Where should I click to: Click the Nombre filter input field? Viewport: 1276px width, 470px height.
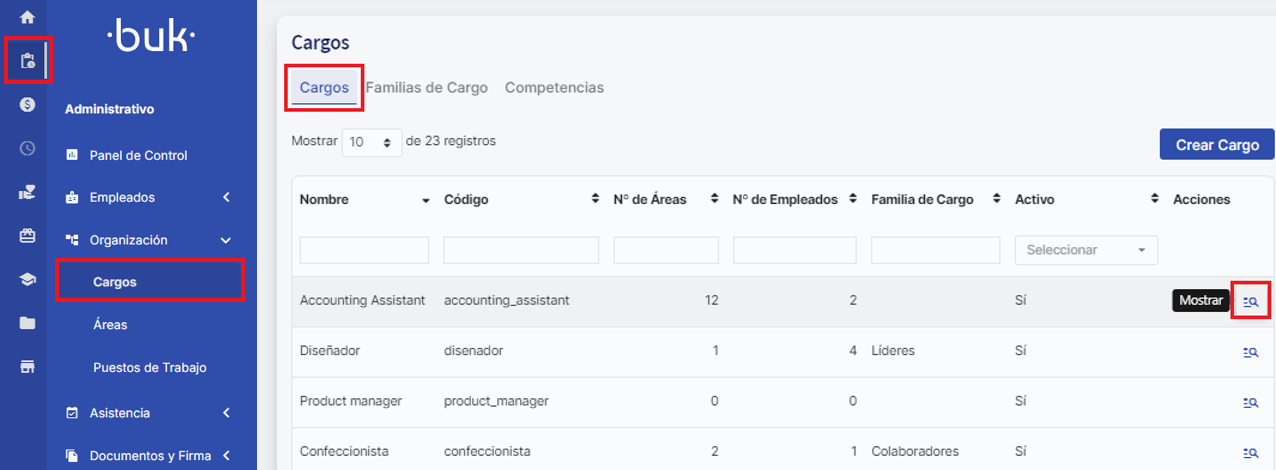pyautogui.click(x=364, y=250)
